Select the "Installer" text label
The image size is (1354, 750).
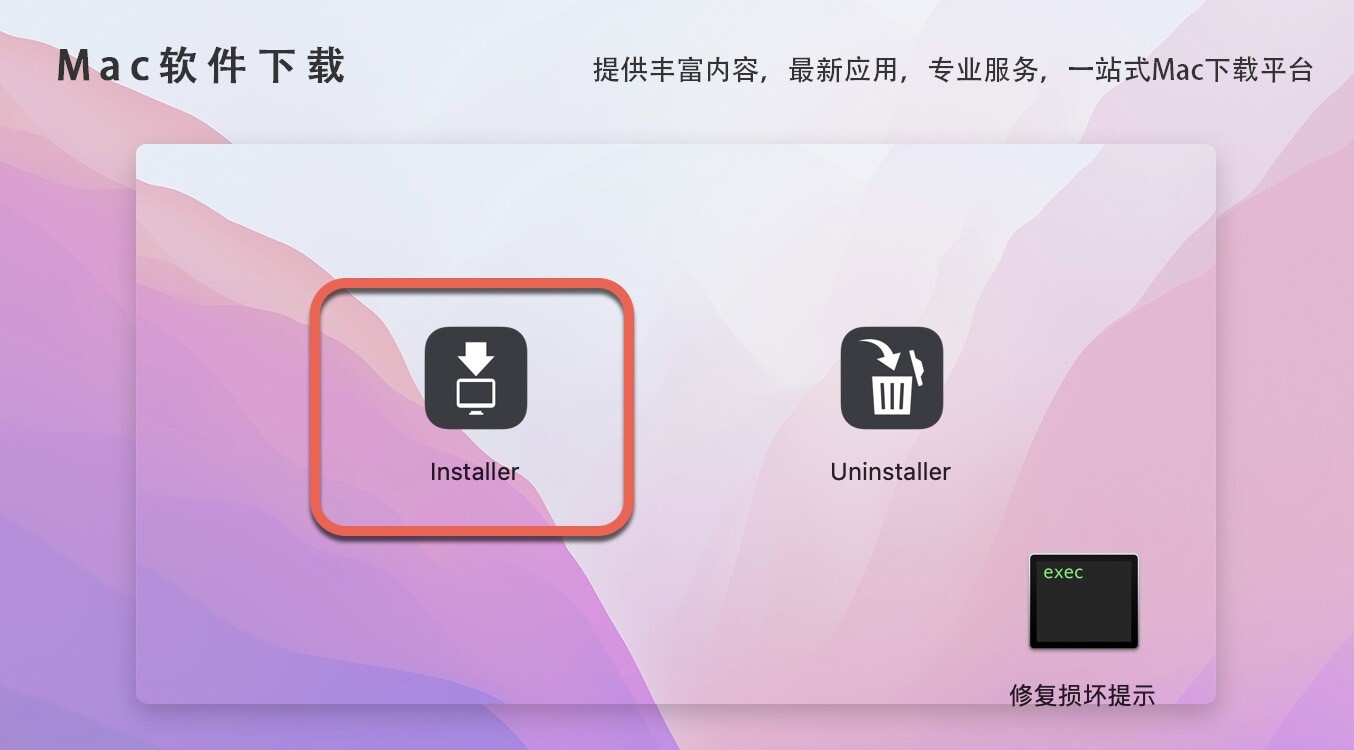pos(475,472)
